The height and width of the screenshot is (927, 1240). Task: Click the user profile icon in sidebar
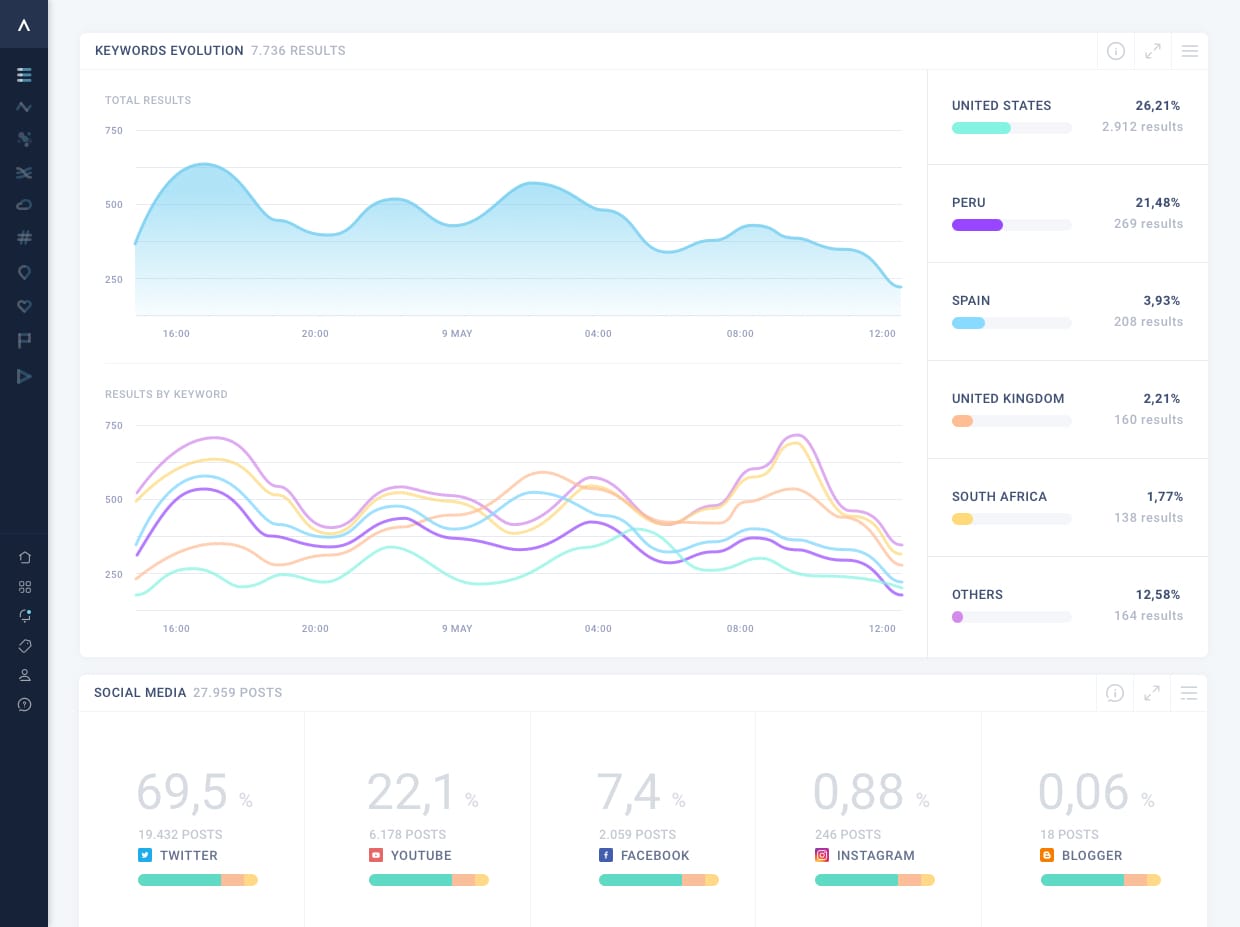coord(25,675)
